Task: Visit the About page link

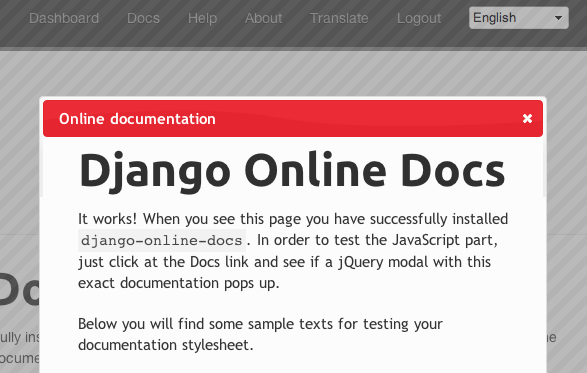Action: click(263, 18)
